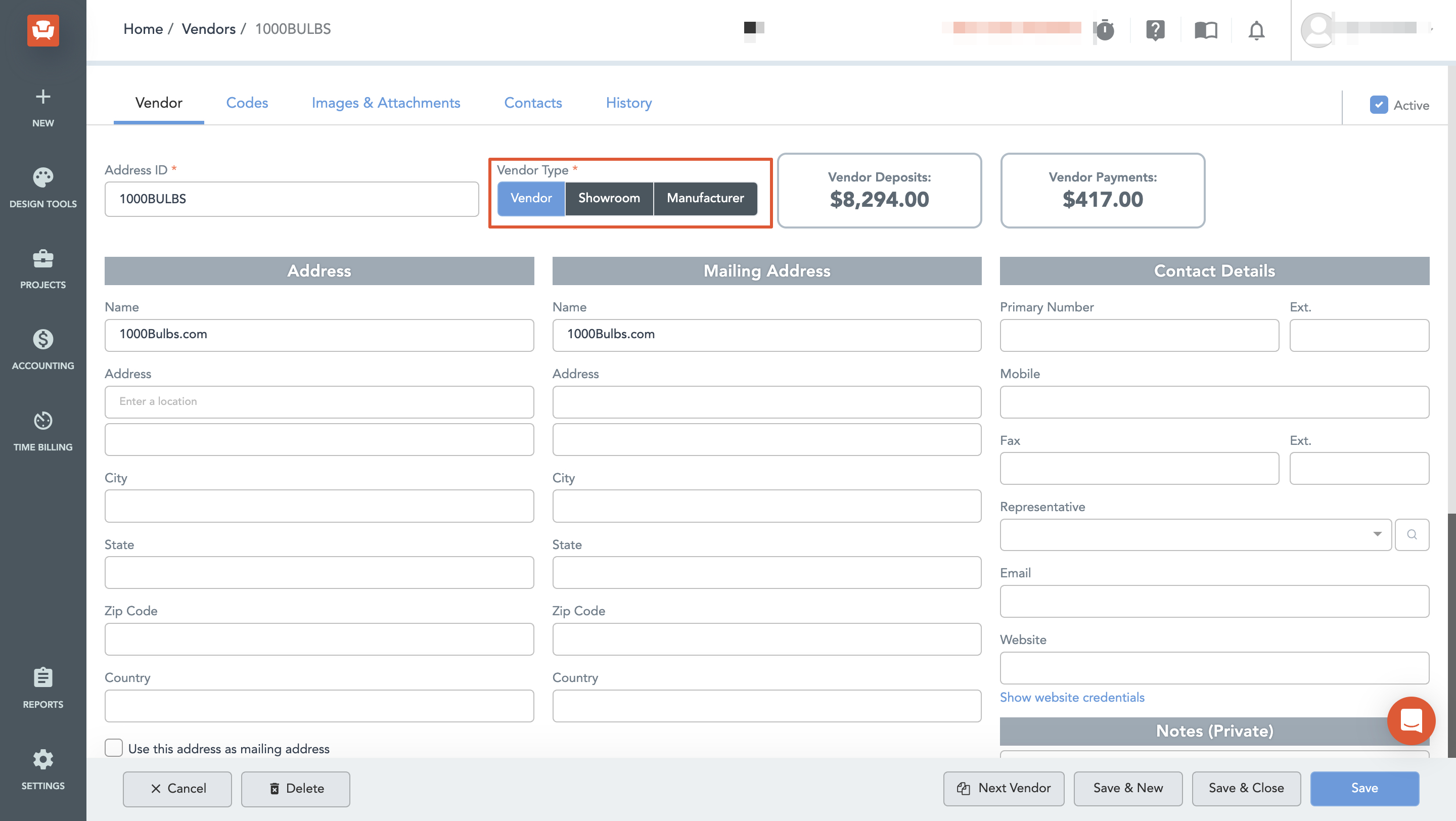This screenshot has width=1456, height=821.
Task: Click the Save & New button
Action: (x=1127, y=788)
